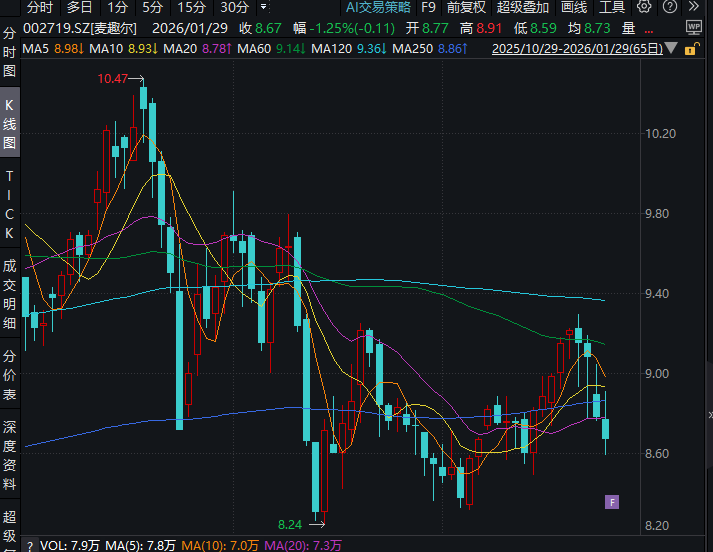Open the date range dropdown triangle
Viewport: 713px width, 552px height.
point(671,48)
